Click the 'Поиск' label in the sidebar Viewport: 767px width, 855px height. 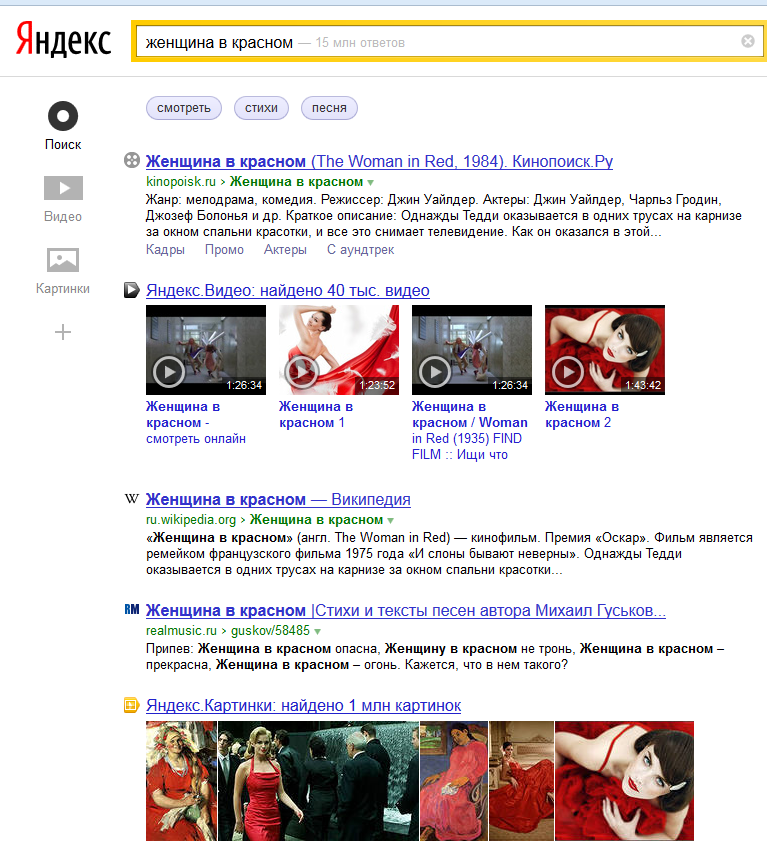tap(63, 144)
